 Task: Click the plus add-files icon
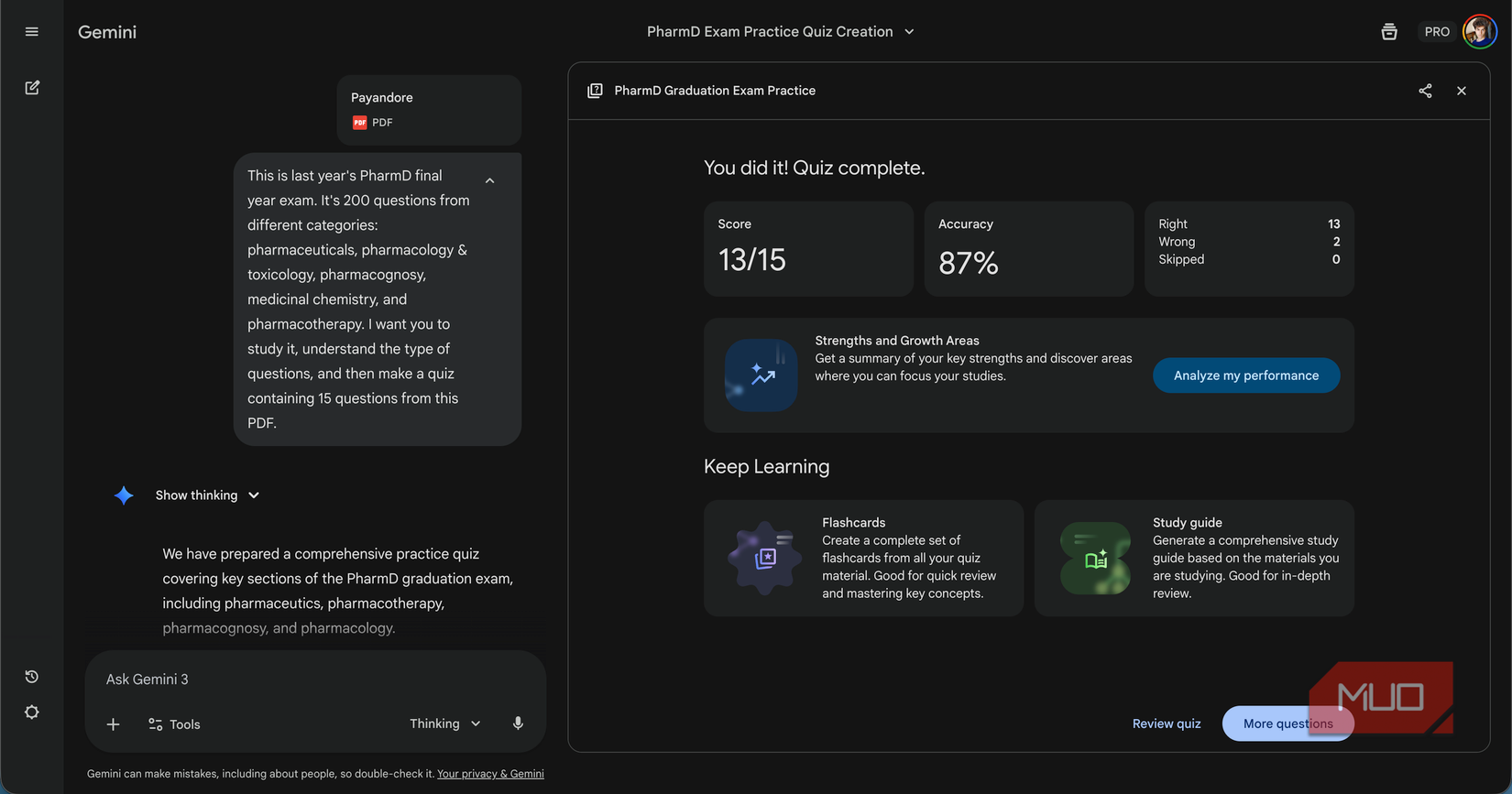point(113,724)
